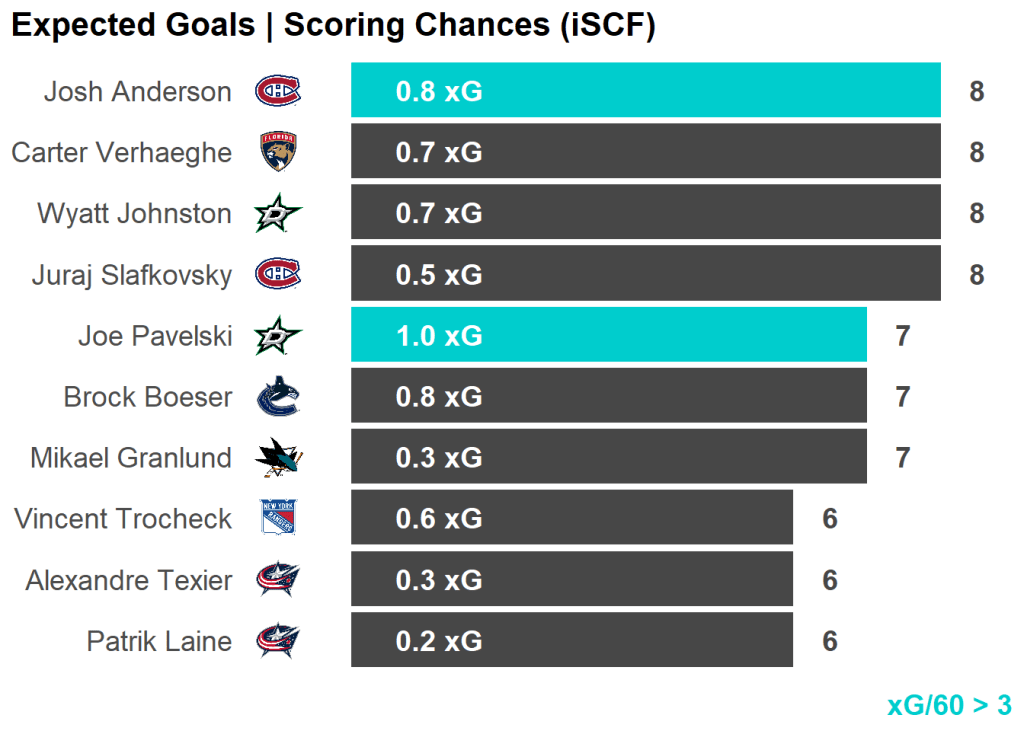The width and height of the screenshot is (1024, 731).
Task: Click the Carter Verhaeghe player name
Action: pos(121,152)
